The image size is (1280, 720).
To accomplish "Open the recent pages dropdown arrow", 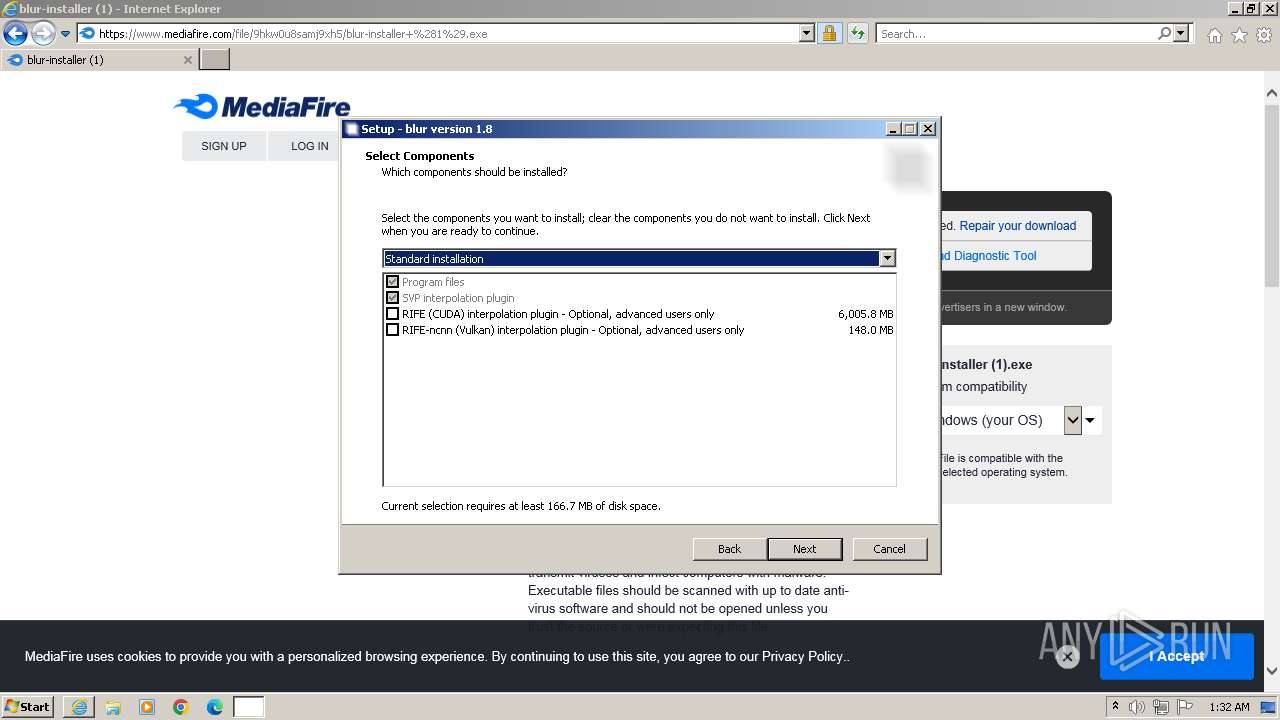I will click(x=66, y=34).
